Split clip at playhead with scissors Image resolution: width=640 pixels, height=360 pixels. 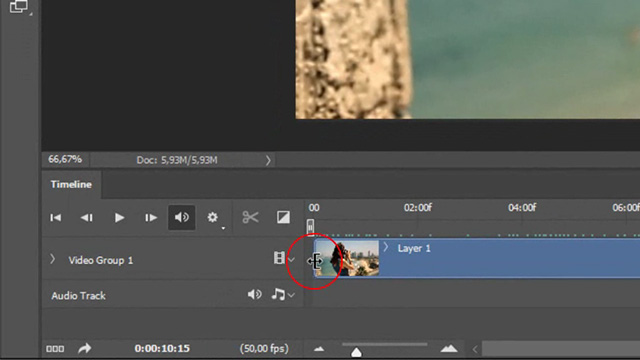coord(250,217)
